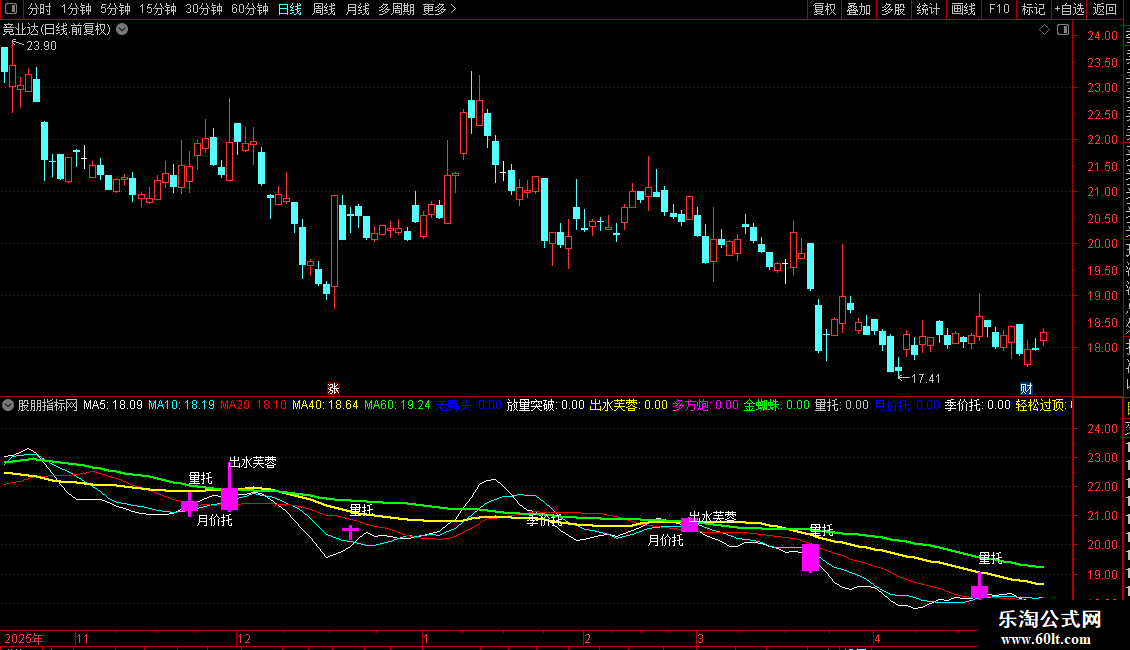Click the red 涨 event marker
Image resolution: width=1130 pixels, height=650 pixels.
coord(333,388)
